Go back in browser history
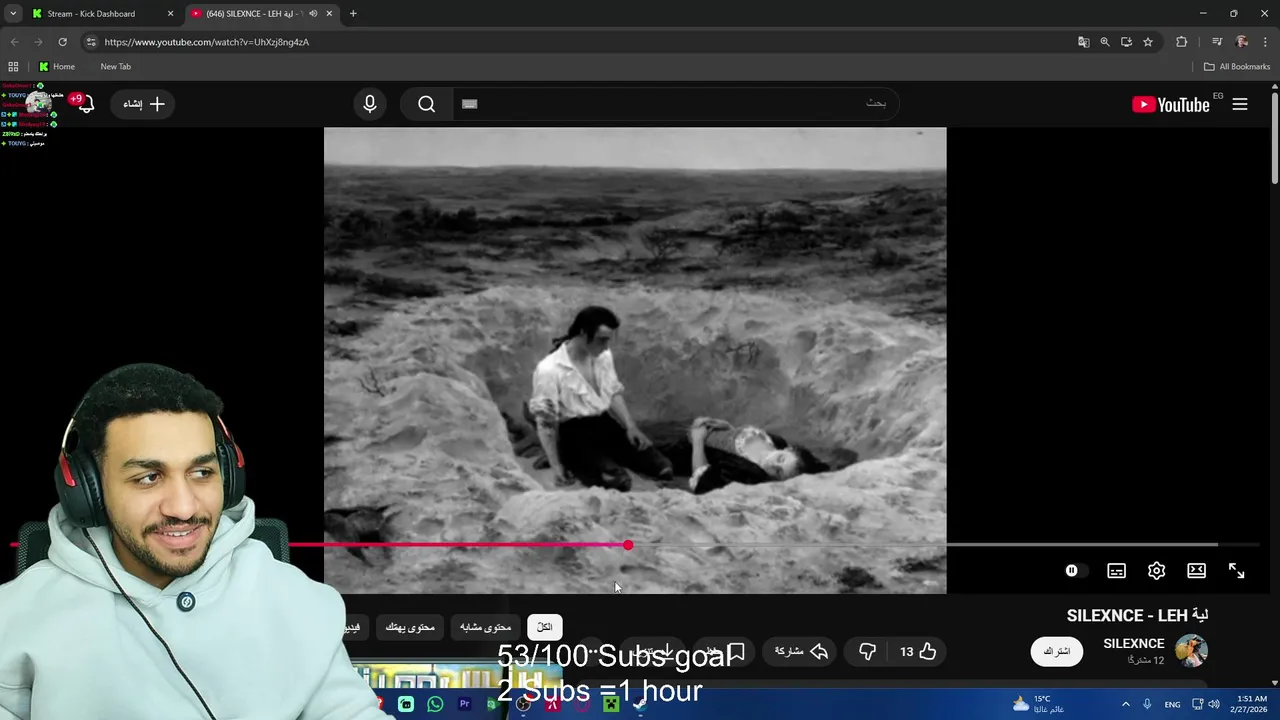The width and height of the screenshot is (1280, 720). [x=14, y=42]
